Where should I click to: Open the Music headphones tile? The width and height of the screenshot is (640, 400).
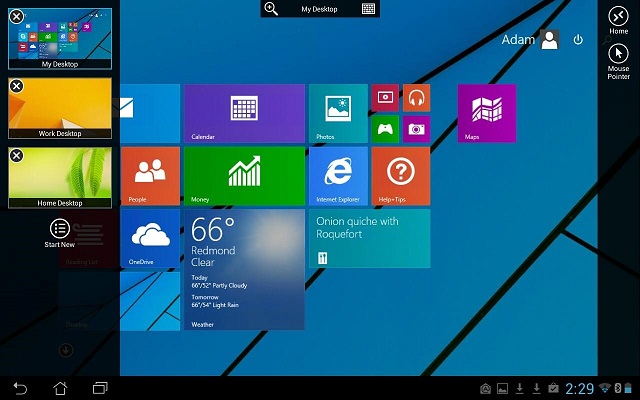[416, 97]
